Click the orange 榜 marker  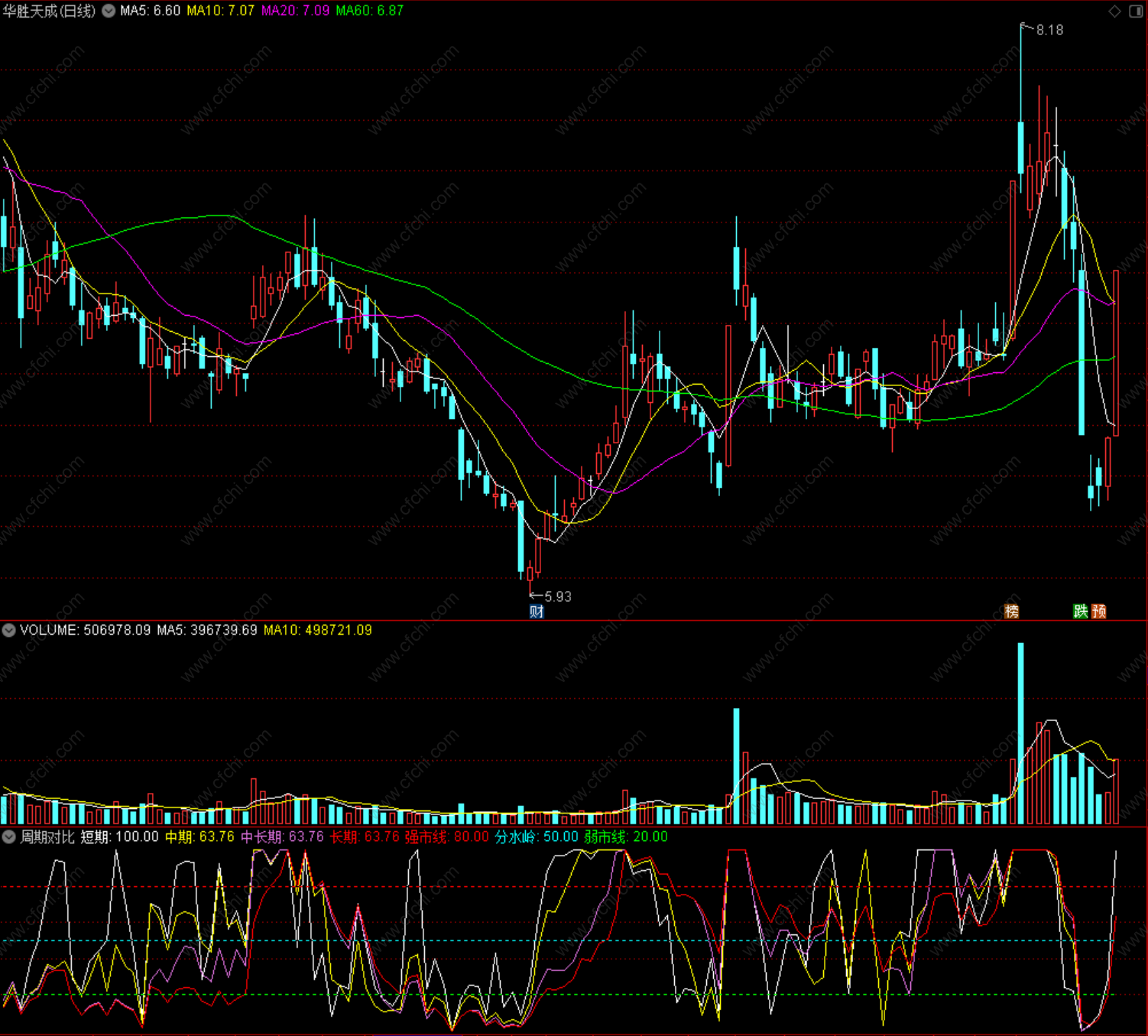[1012, 611]
